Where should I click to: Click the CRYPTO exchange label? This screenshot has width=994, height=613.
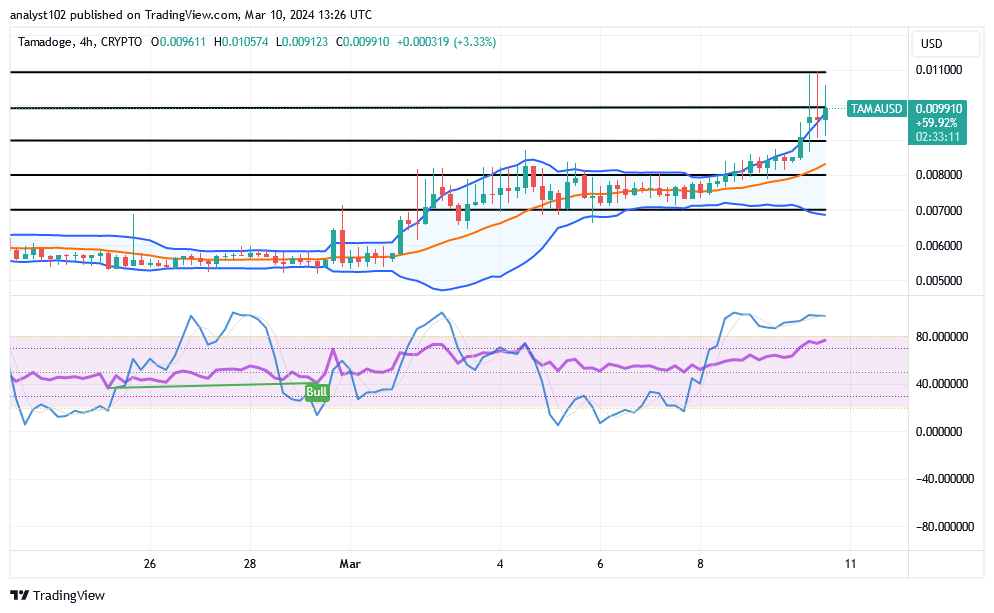point(122,42)
